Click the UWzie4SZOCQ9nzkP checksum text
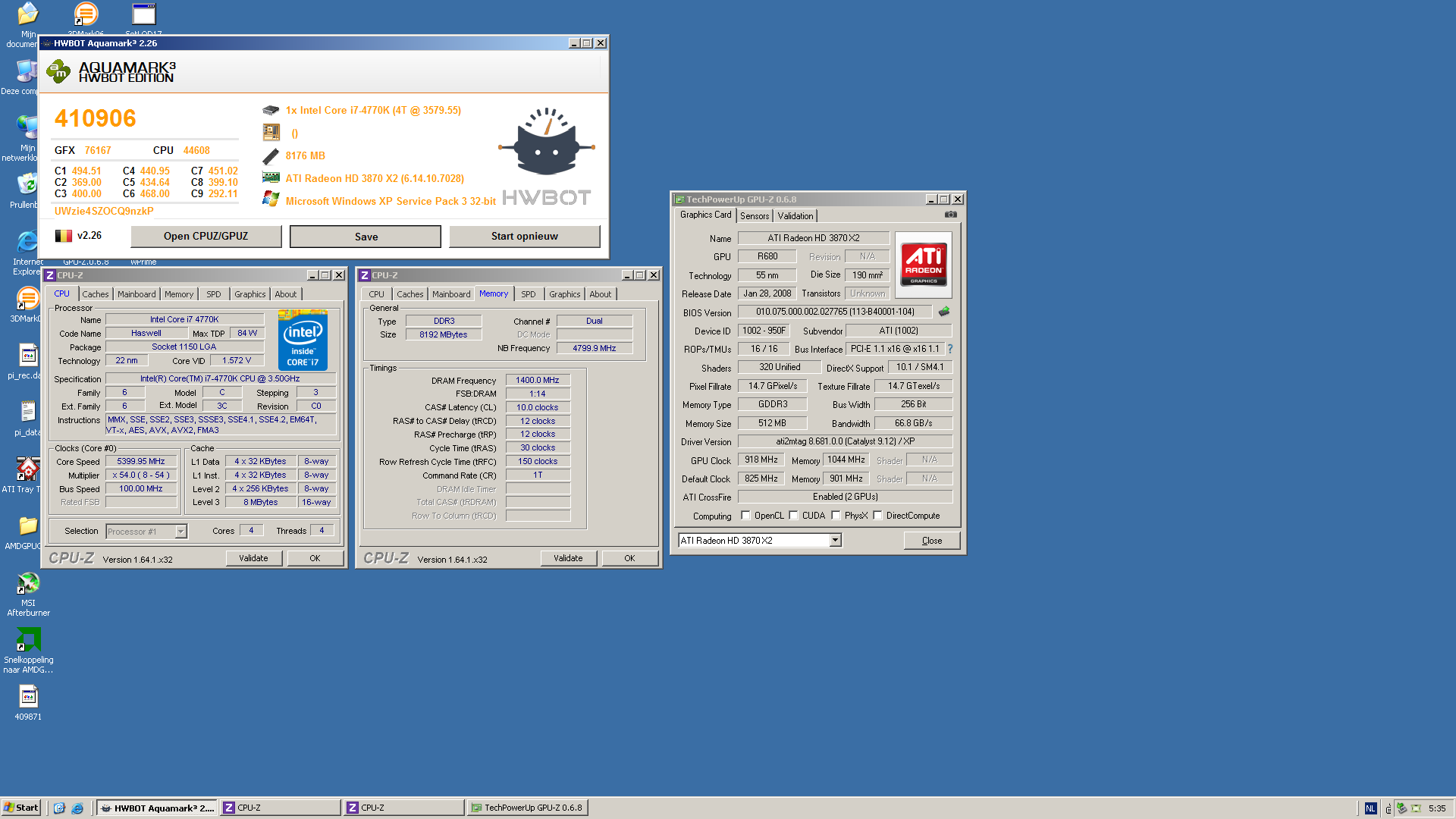Viewport: 1456px width, 819px height. coord(104,212)
